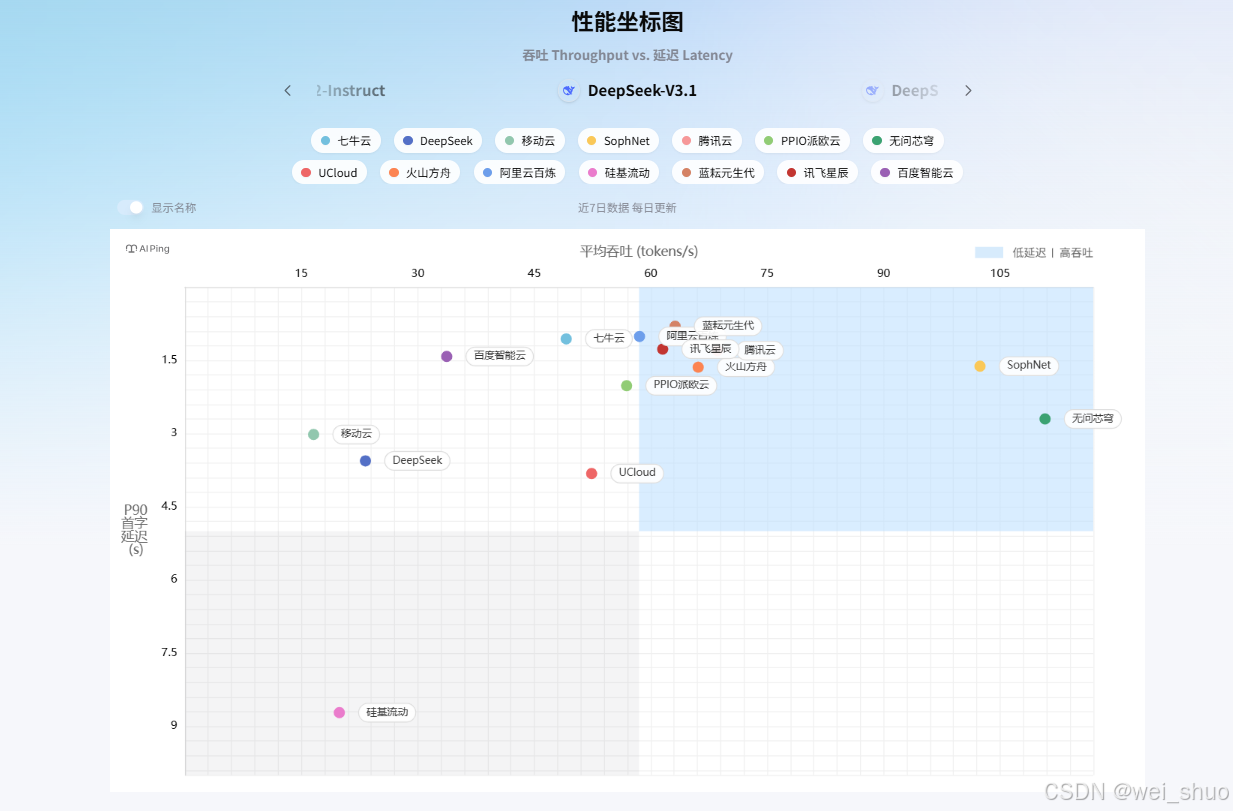Click the AI Ping logo in chart

click(148, 249)
